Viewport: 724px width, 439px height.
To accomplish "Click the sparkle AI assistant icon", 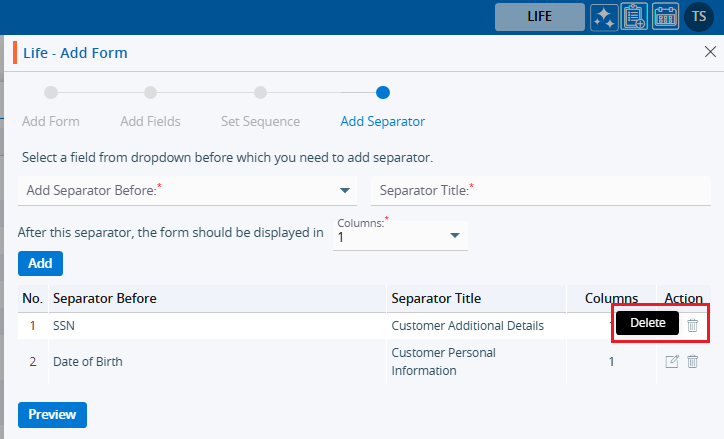I will point(603,17).
